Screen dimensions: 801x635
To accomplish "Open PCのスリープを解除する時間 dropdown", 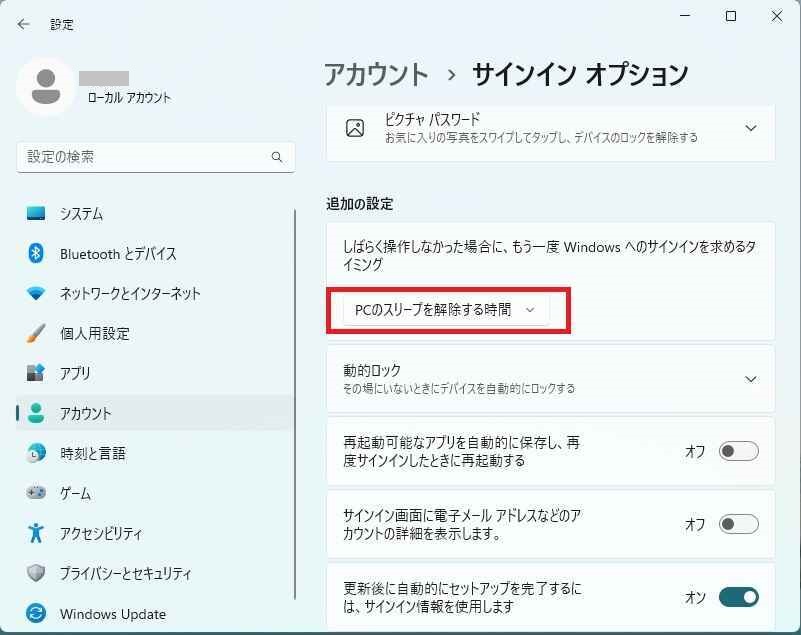I will point(445,310).
